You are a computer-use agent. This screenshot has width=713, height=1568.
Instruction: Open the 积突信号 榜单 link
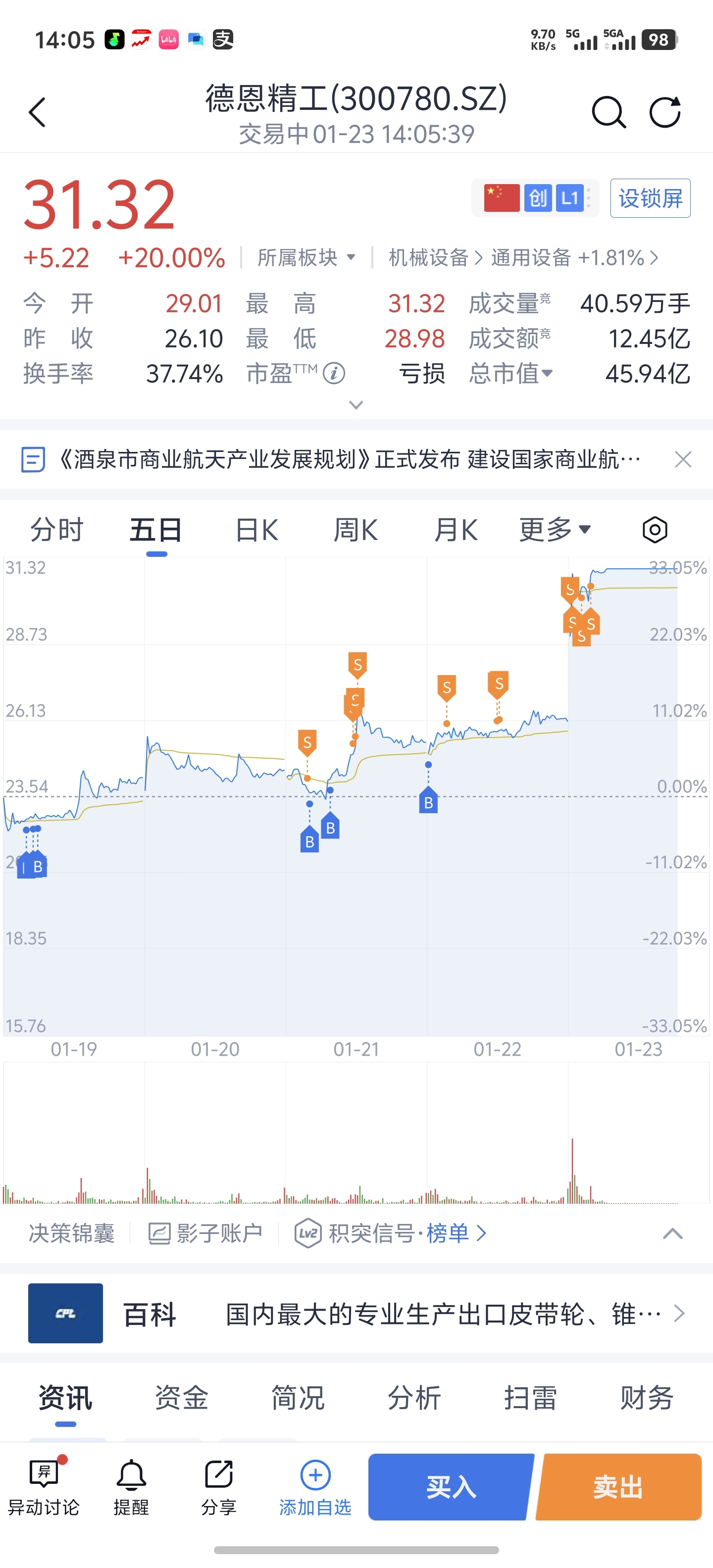pyautogui.click(x=450, y=1234)
